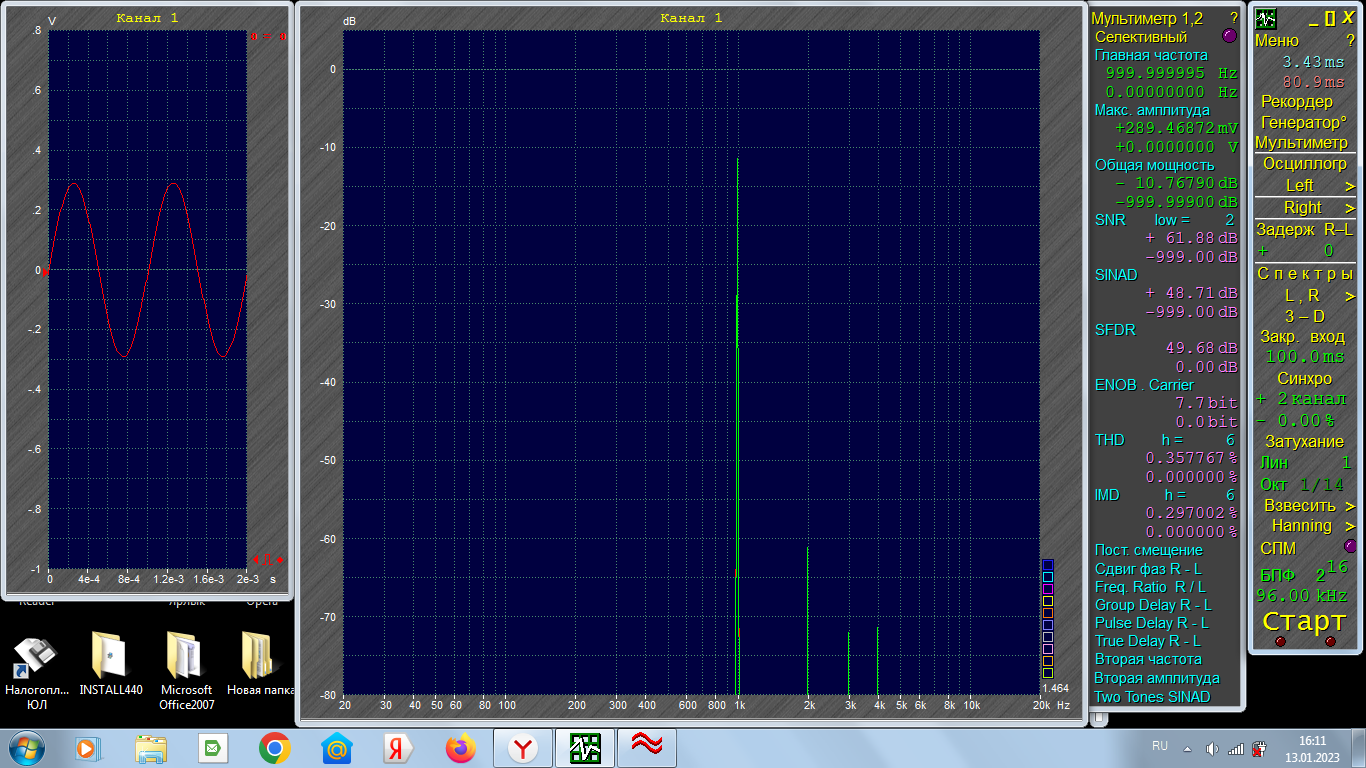Select the Two Tones SINAD measurement

[x=1152, y=696]
